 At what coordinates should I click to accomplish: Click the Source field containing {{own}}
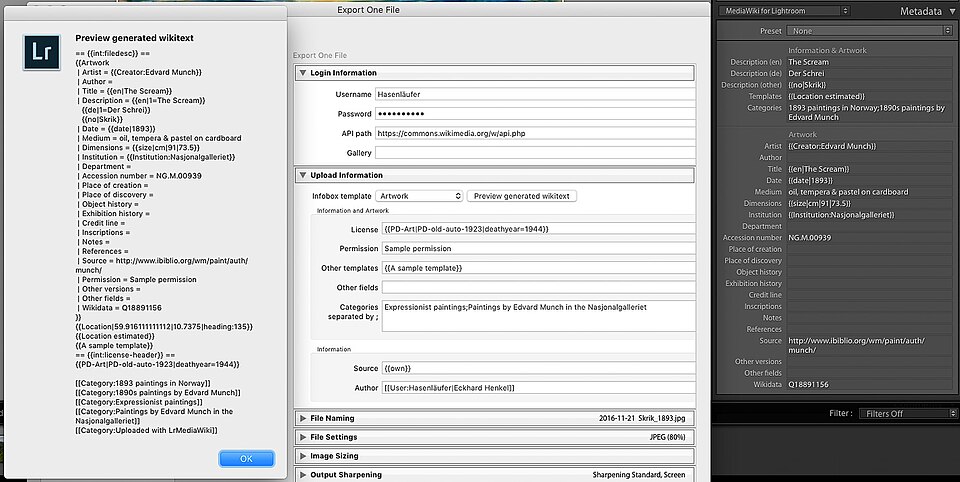(539, 368)
